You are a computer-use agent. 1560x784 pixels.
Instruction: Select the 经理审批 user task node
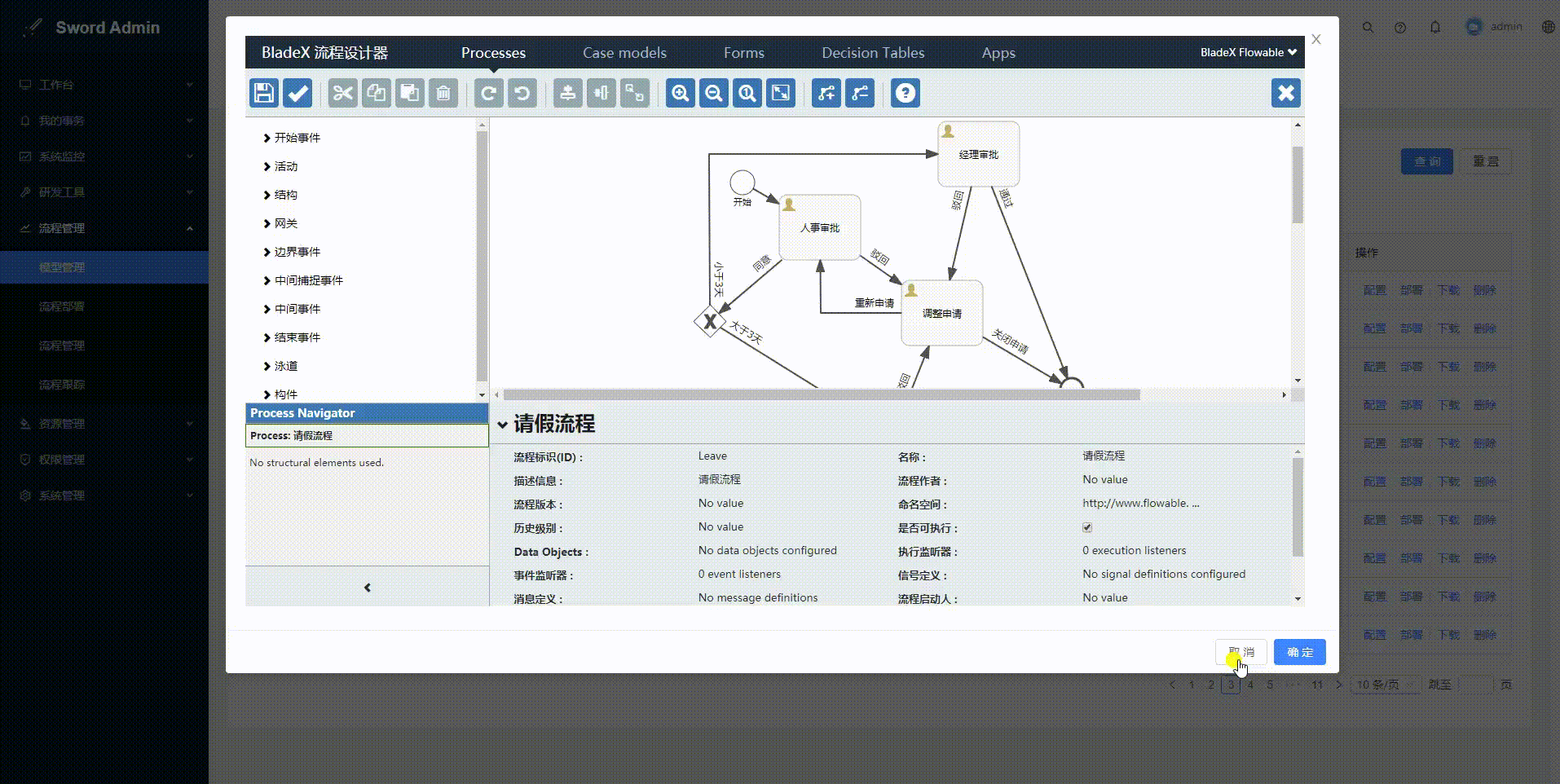pos(979,154)
